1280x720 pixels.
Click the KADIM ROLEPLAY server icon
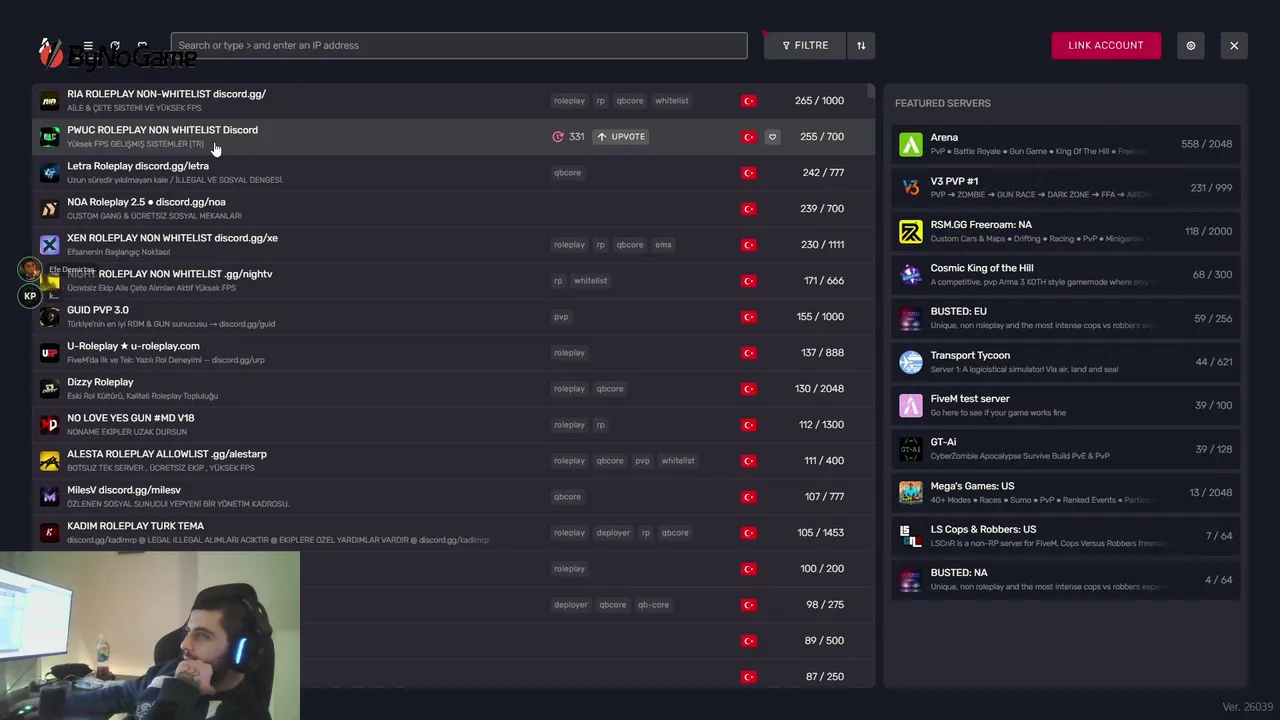point(49,533)
